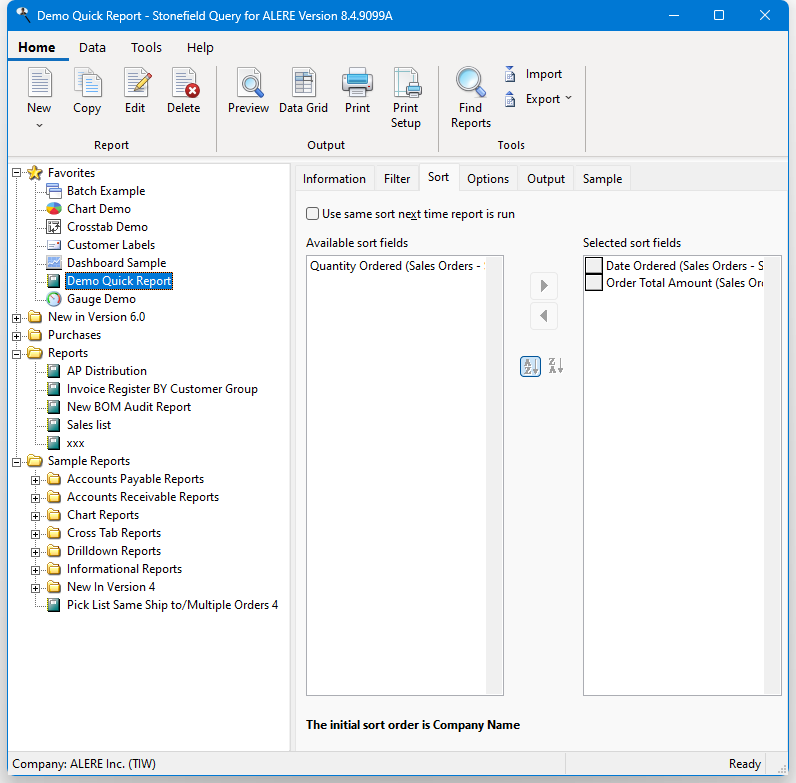This screenshot has width=796, height=783.
Task: Select Pick List Same Ship to/Multiple Orders 4
Action: (x=173, y=605)
